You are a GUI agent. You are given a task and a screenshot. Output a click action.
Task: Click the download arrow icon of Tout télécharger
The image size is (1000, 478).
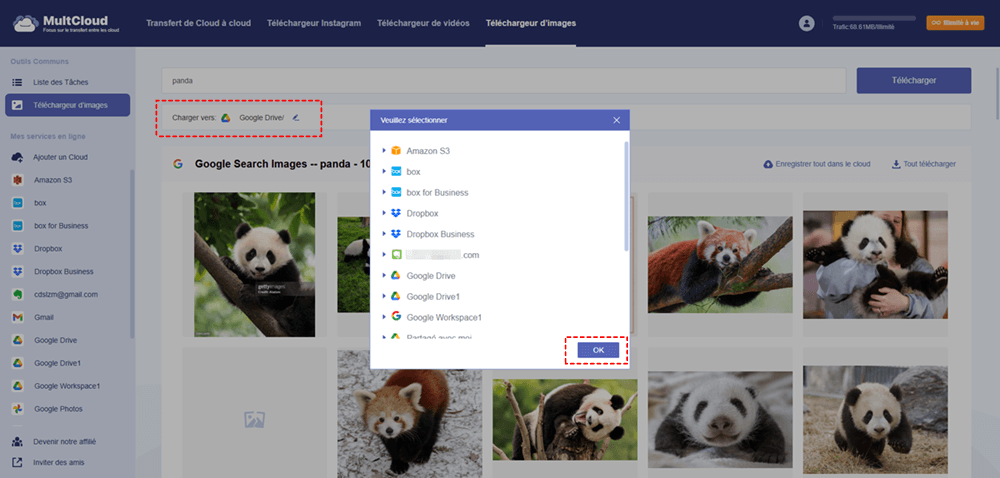coord(896,164)
